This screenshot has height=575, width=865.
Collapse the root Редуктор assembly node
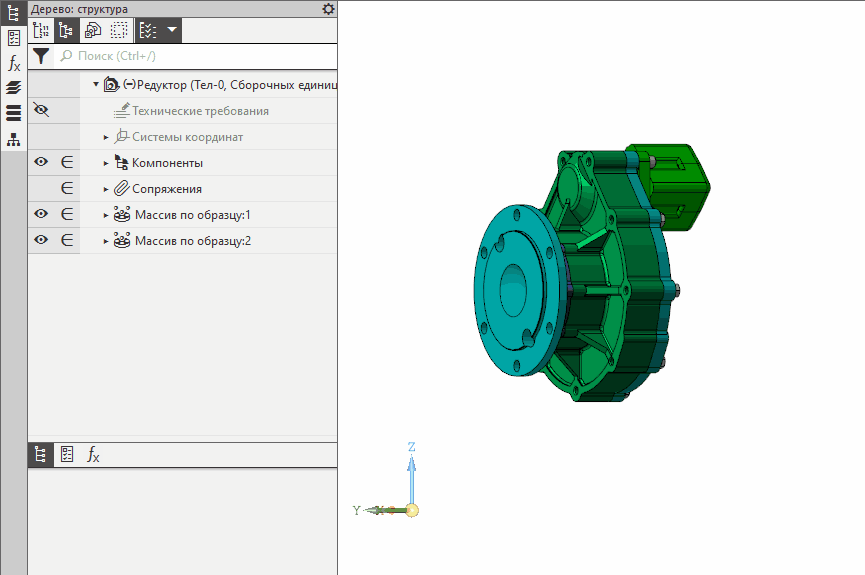(96, 85)
